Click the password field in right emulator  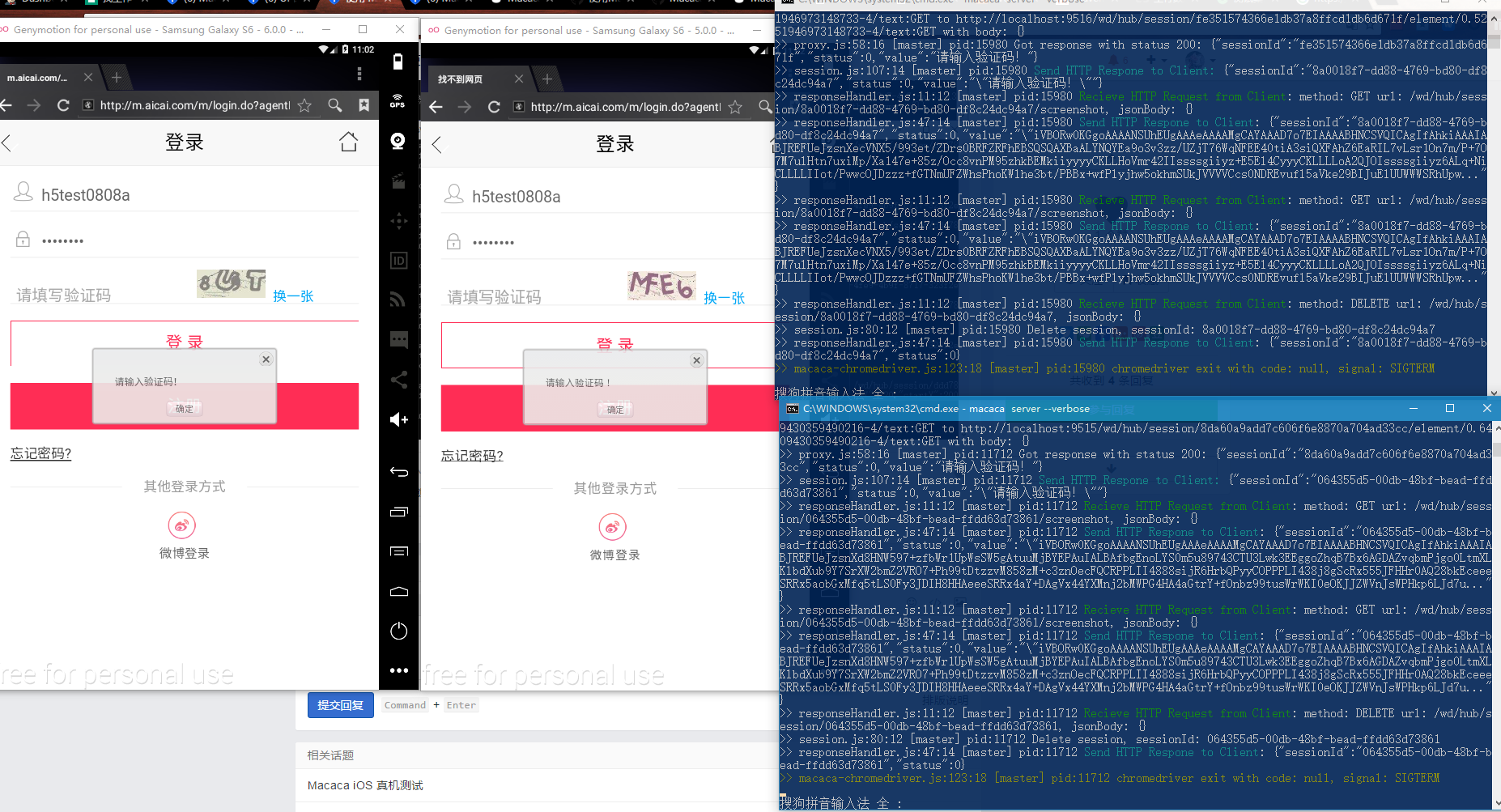607,242
